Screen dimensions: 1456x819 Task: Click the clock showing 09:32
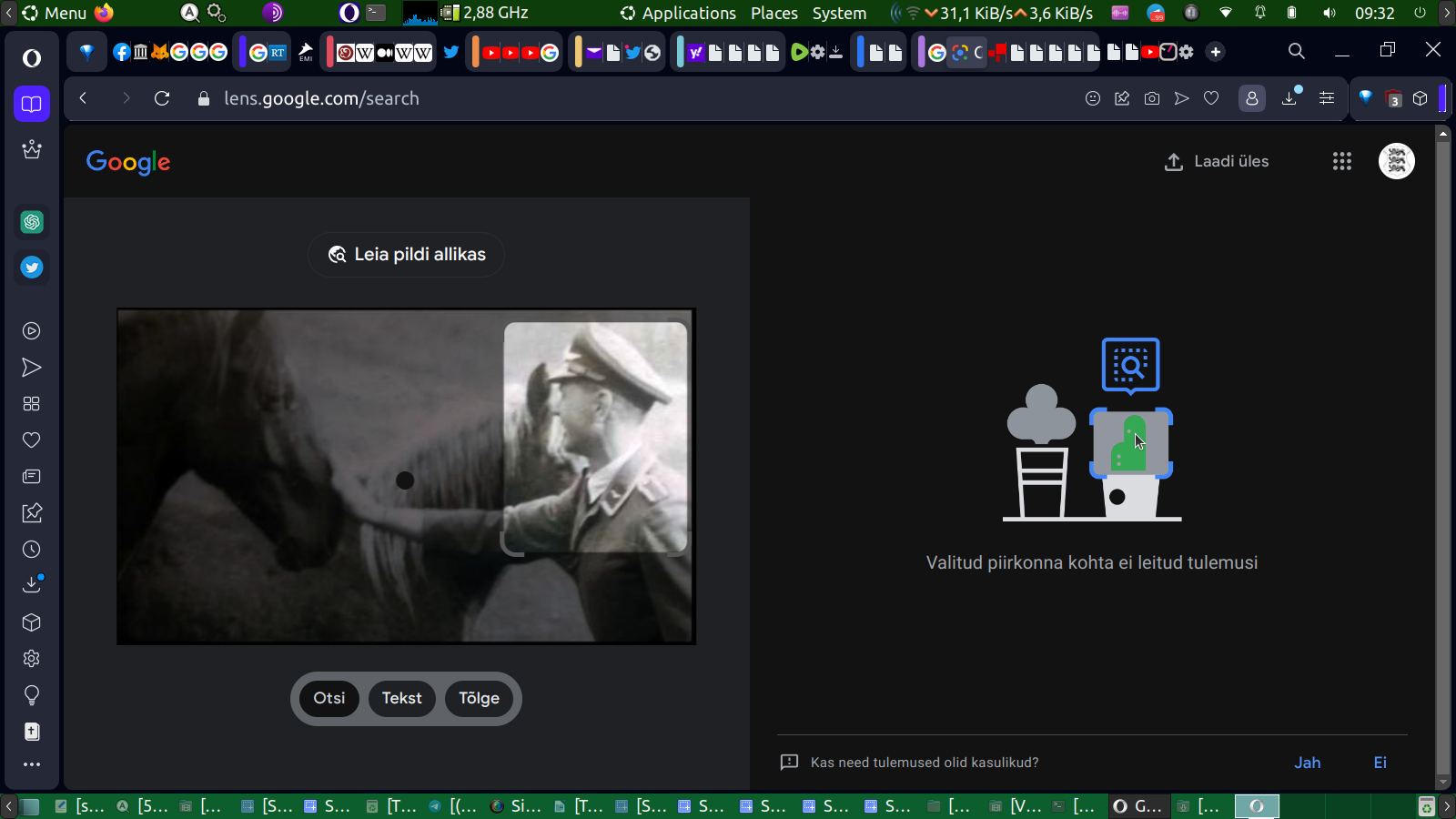pyautogui.click(x=1374, y=13)
